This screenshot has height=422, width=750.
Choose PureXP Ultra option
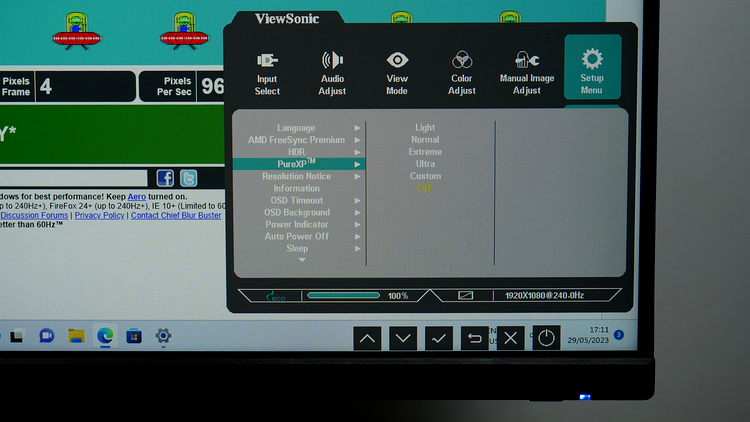425,164
